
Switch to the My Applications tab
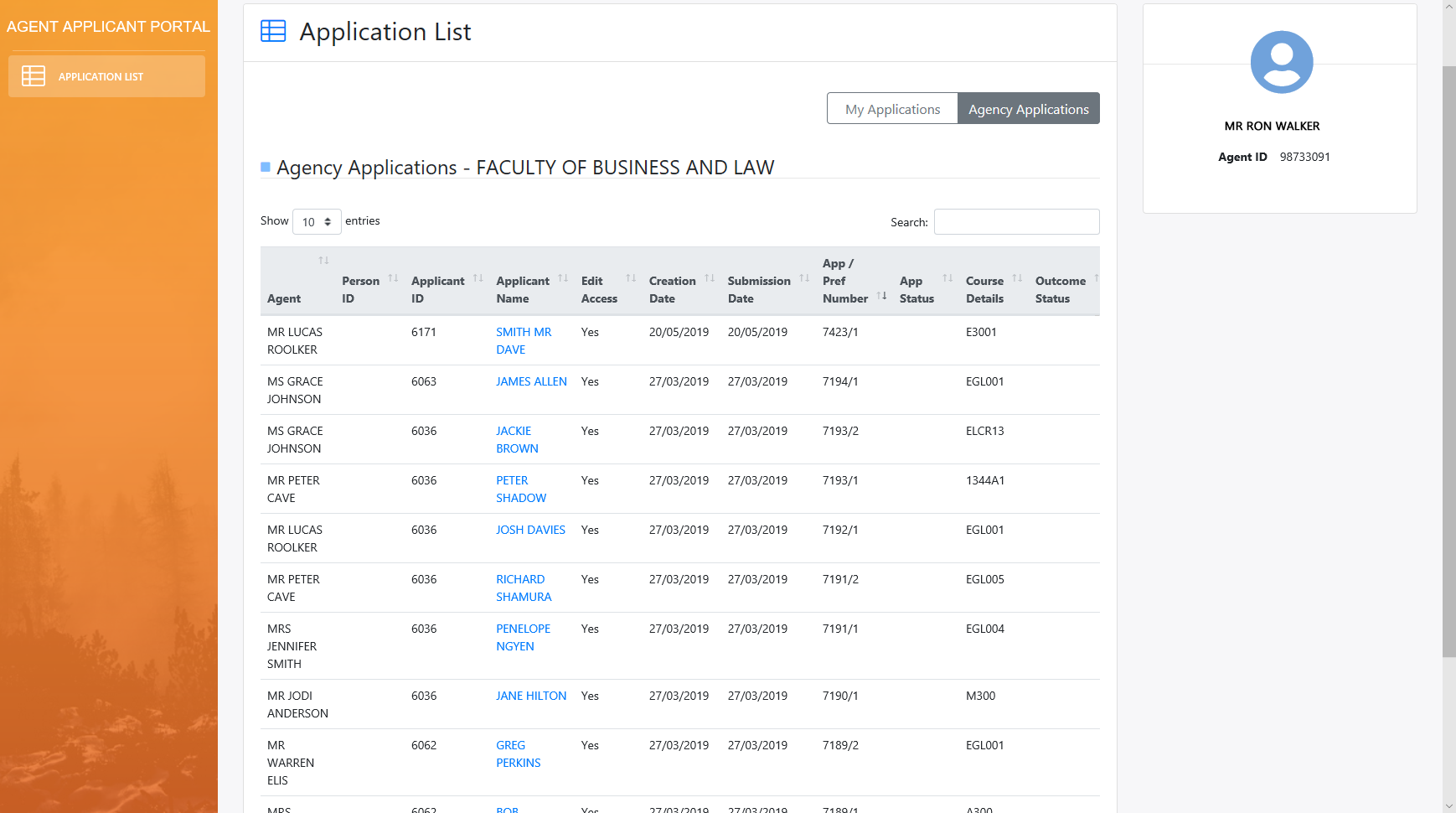(x=892, y=108)
